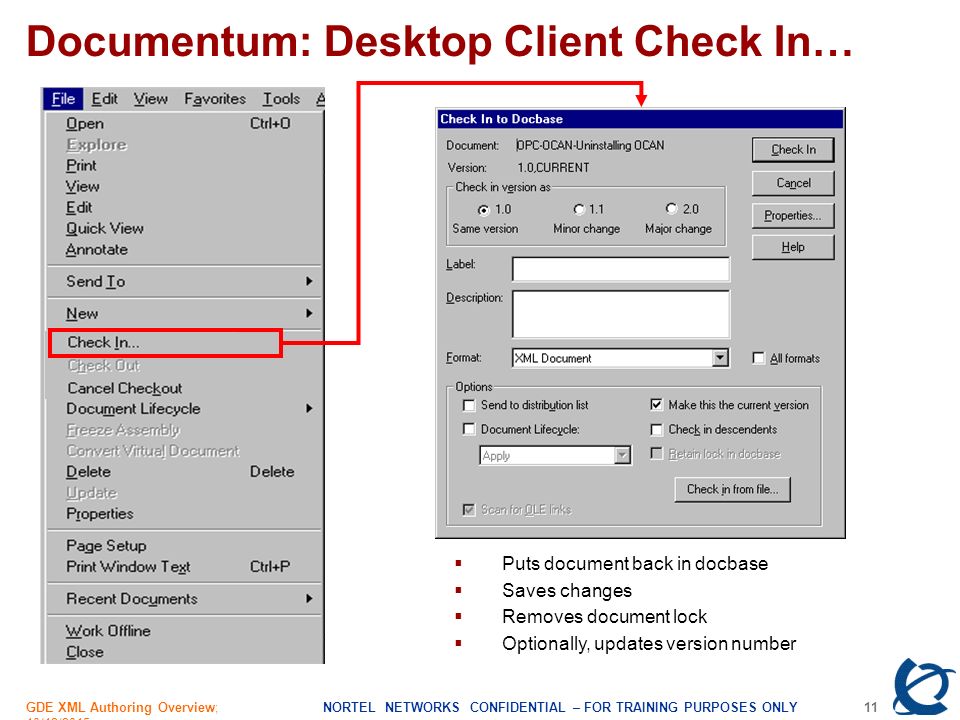This screenshot has height=720, width=960.
Task: Open the Tools menu
Action: (281, 99)
